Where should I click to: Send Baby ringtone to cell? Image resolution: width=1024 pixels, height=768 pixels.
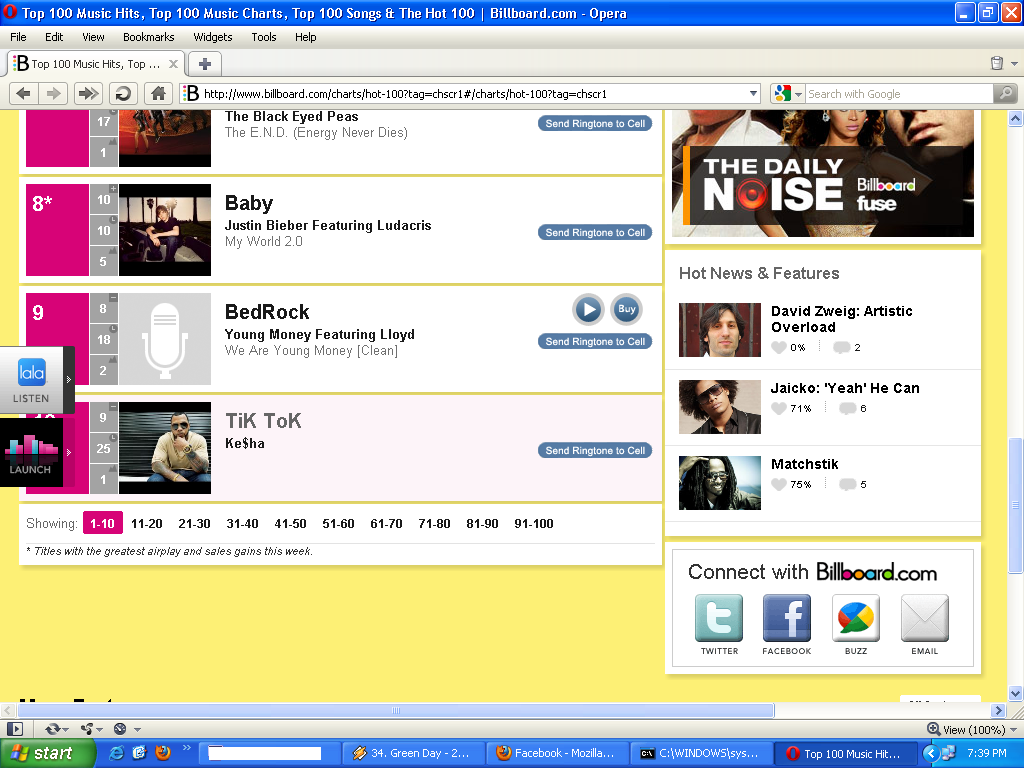pyautogui.click(x=595, y=232)
